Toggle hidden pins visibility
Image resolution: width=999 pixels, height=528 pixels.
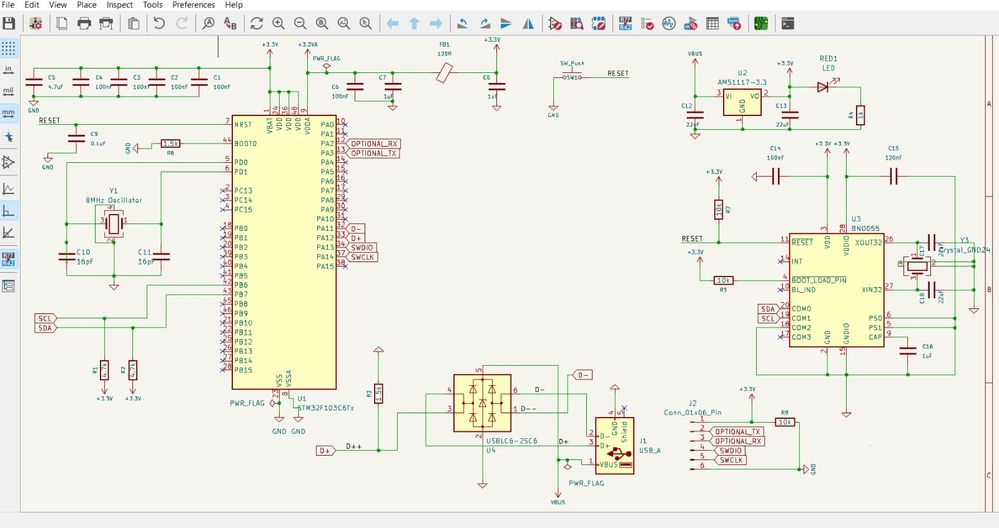(9, 161)
